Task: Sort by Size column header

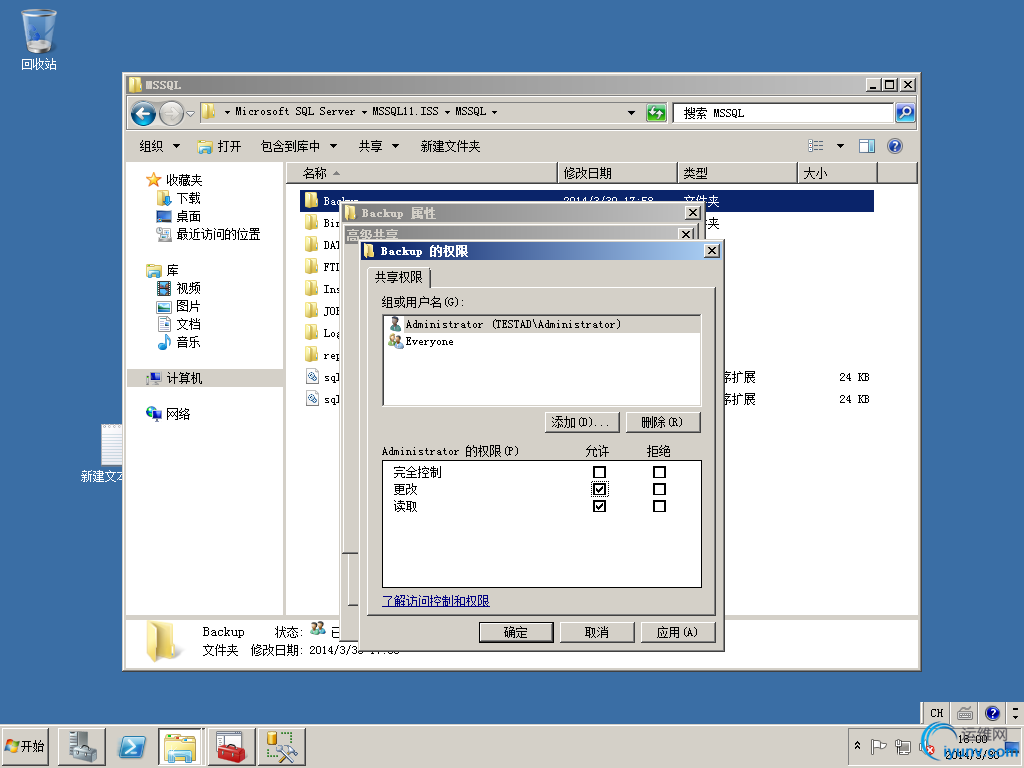Action: click(x=838, y=173)
